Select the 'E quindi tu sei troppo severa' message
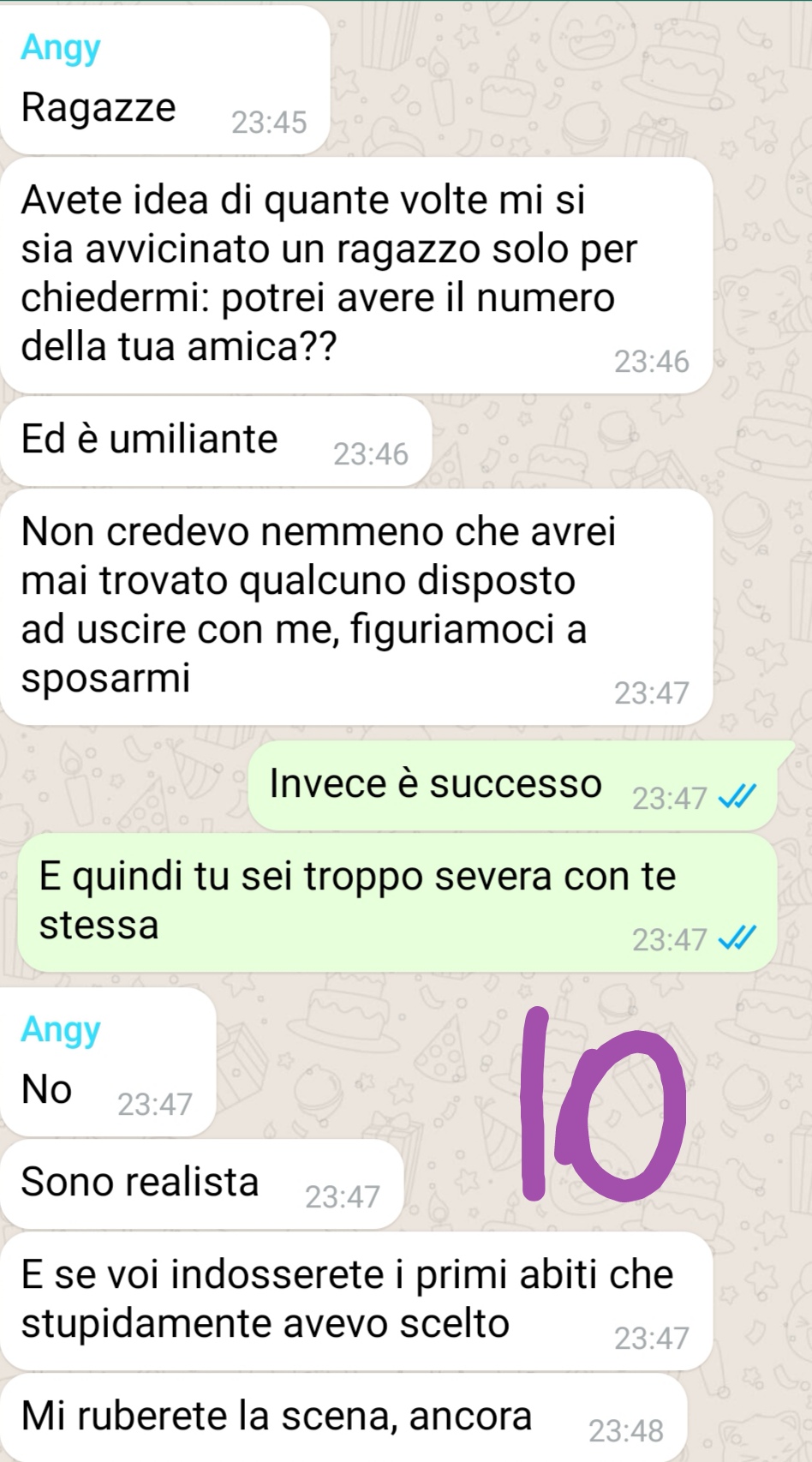This screenshot has height=1462, width=812. (x=397, y=903)
